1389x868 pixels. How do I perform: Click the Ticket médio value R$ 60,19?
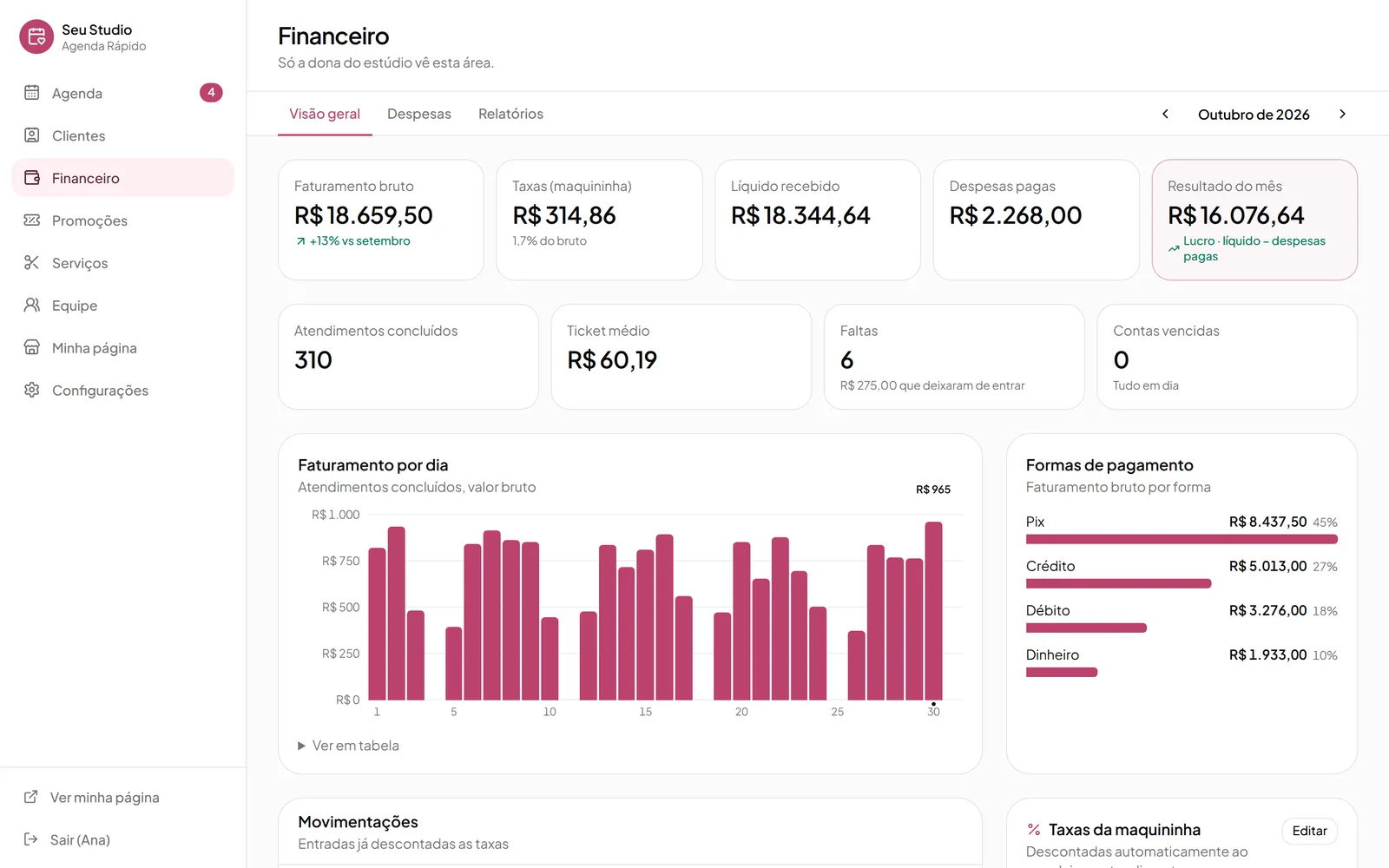[x=612, y=360]
